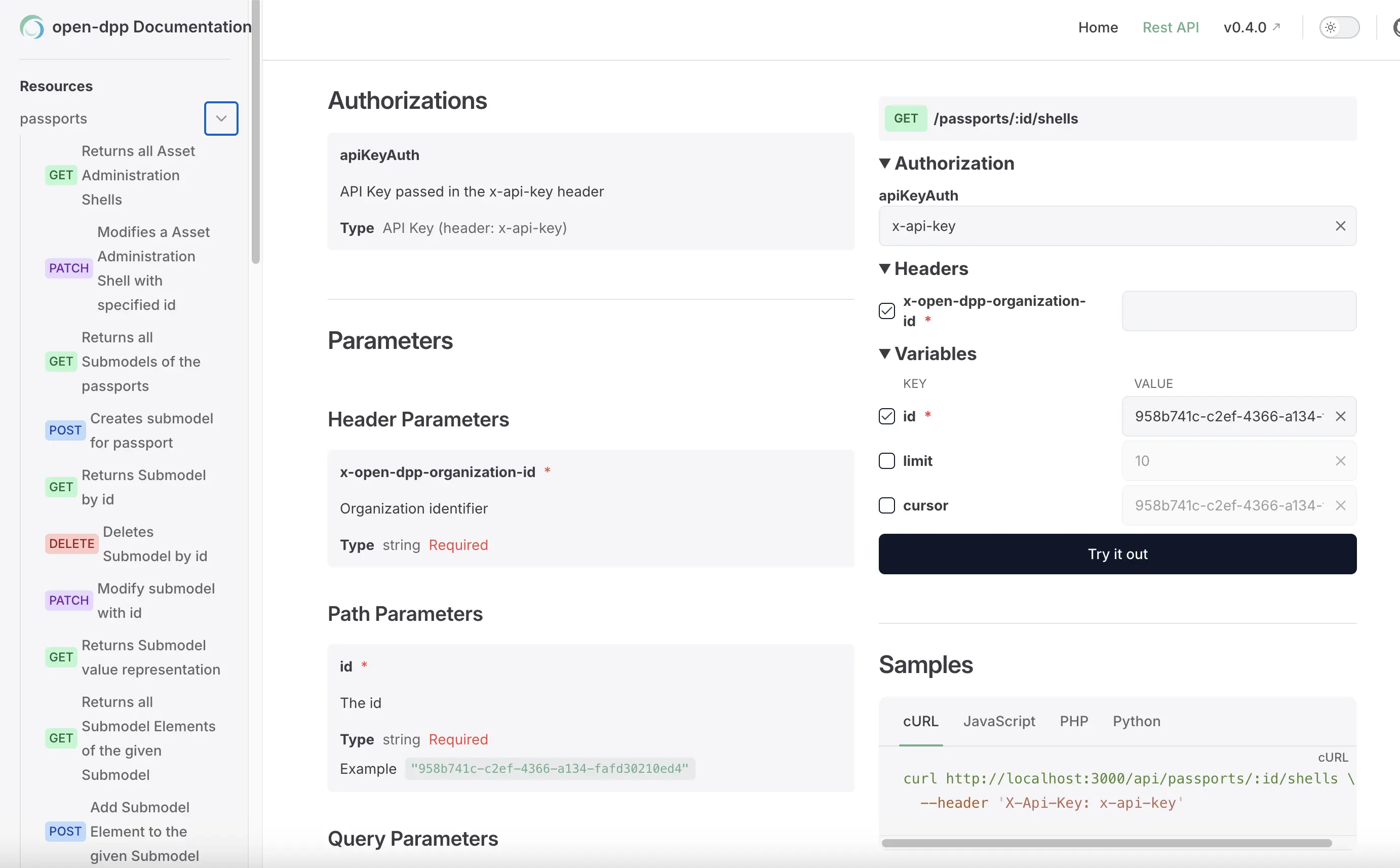Collapse the Authorization section triangle

tap(884, 164)
